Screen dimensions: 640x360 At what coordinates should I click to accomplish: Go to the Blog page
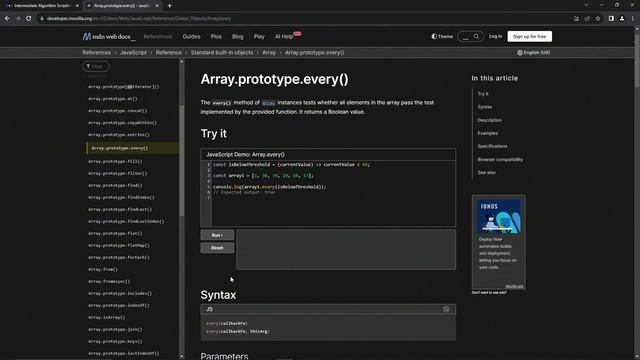238,36
